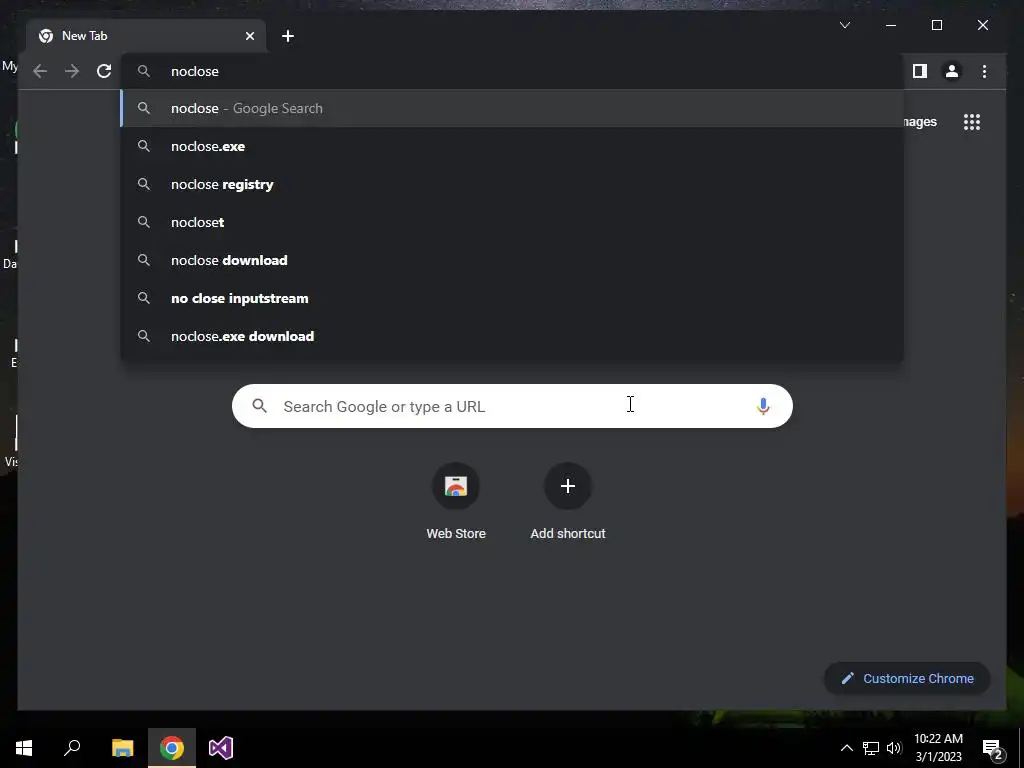Open the profile avatar menu
Viewport: 1024px width, 768px height.
[x=952, y=71]
